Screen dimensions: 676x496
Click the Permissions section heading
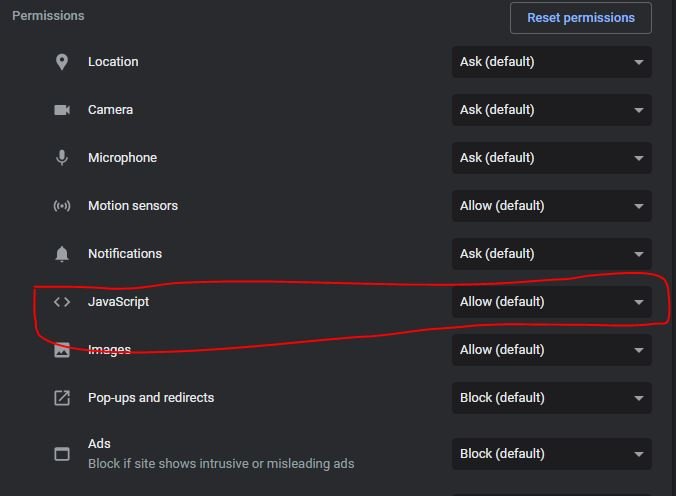click(48, 16)
